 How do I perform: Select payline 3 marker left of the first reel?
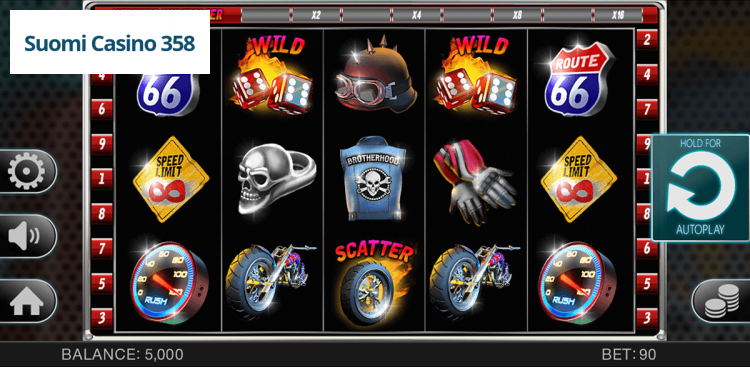tap(101, 318)
